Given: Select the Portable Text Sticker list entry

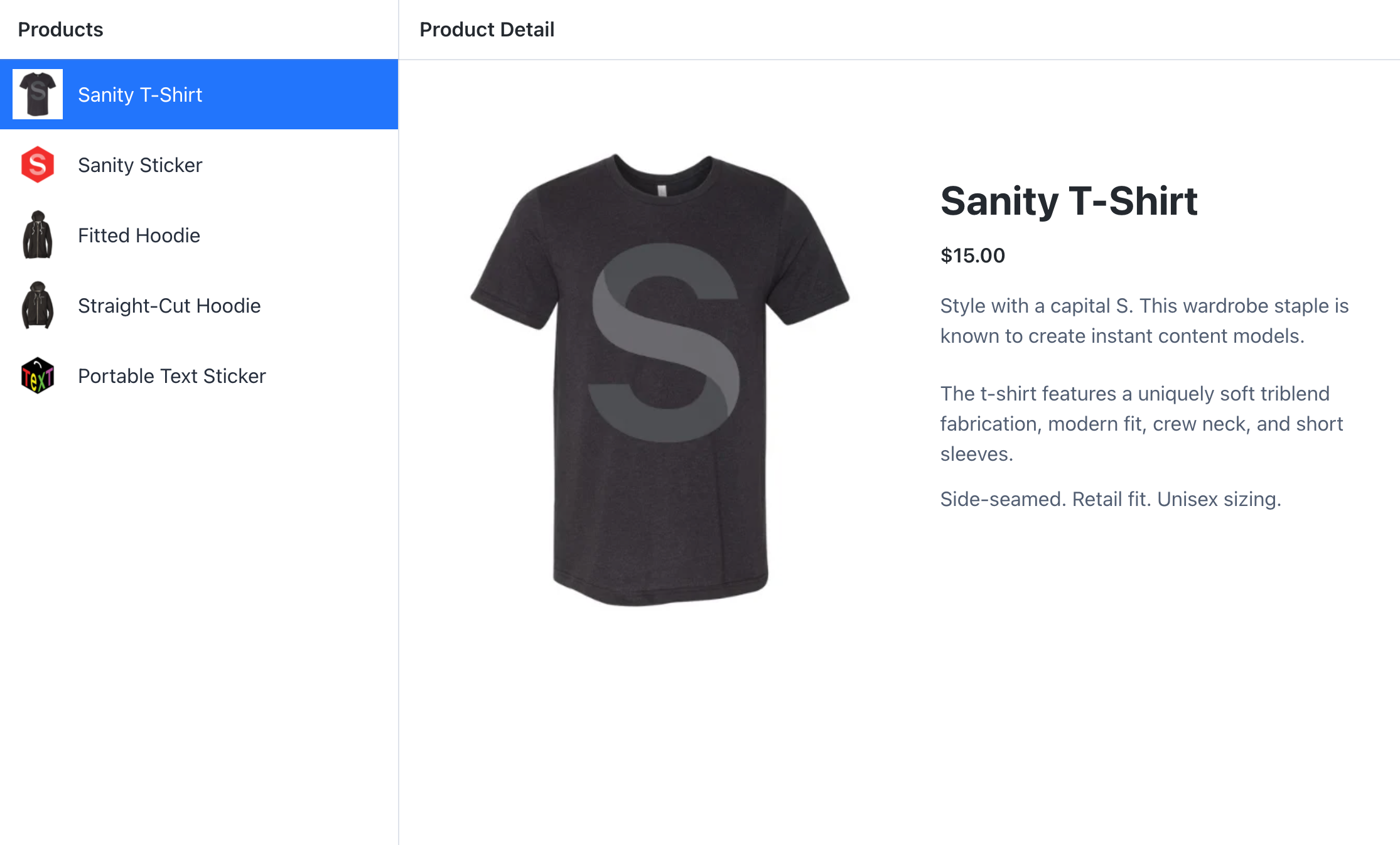Looking at the screenshot, I should 171,376.
